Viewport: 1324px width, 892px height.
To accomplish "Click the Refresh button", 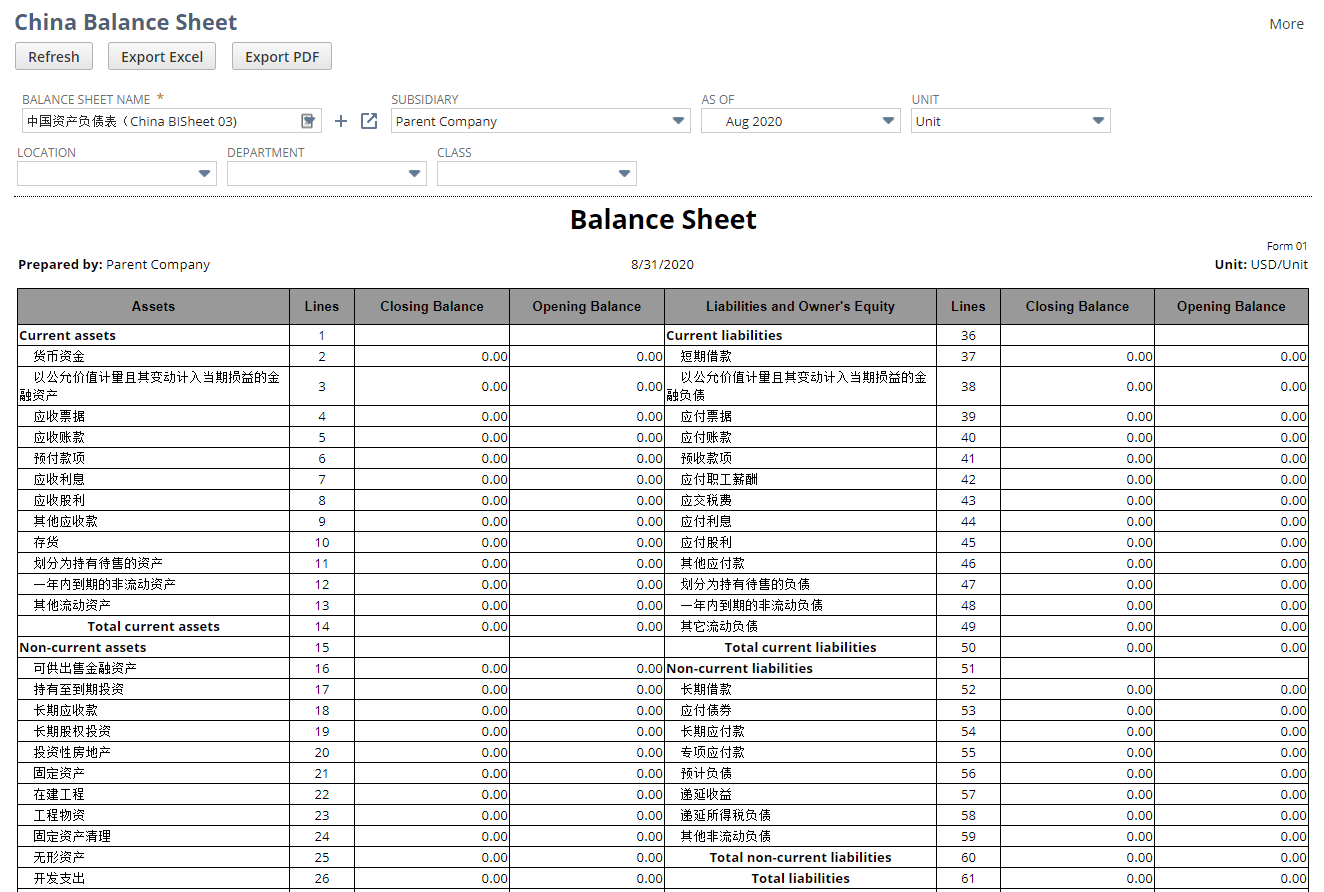I will (54, 57).
